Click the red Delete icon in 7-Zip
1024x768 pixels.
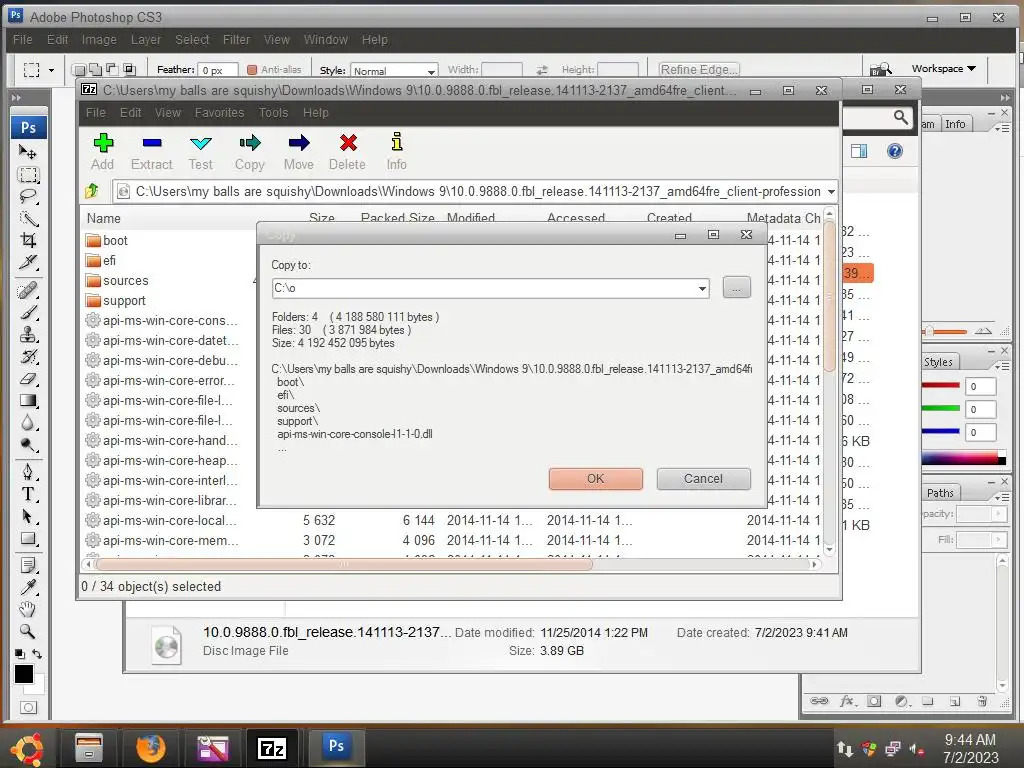pyautogui.click(x=347, y=152)
